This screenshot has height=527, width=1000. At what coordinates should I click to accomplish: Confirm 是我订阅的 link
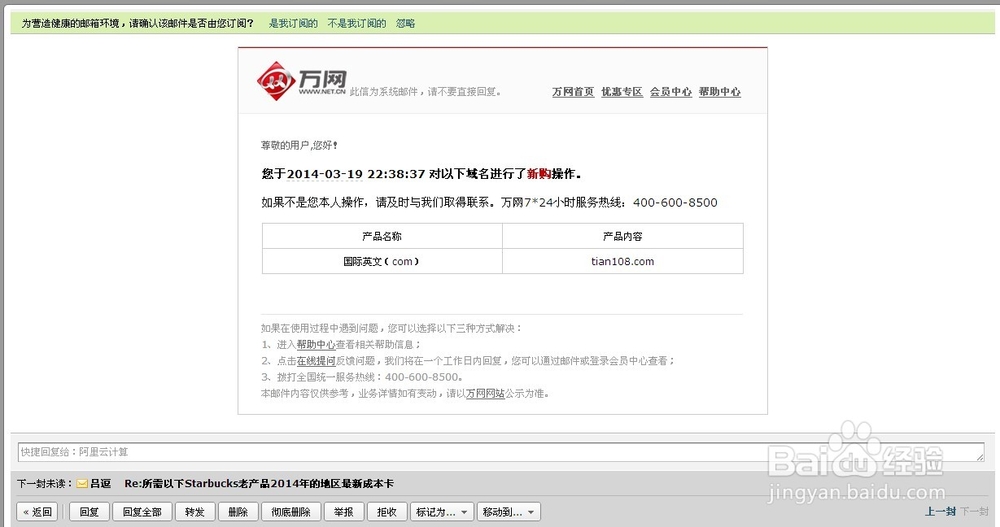pos(293,24)
